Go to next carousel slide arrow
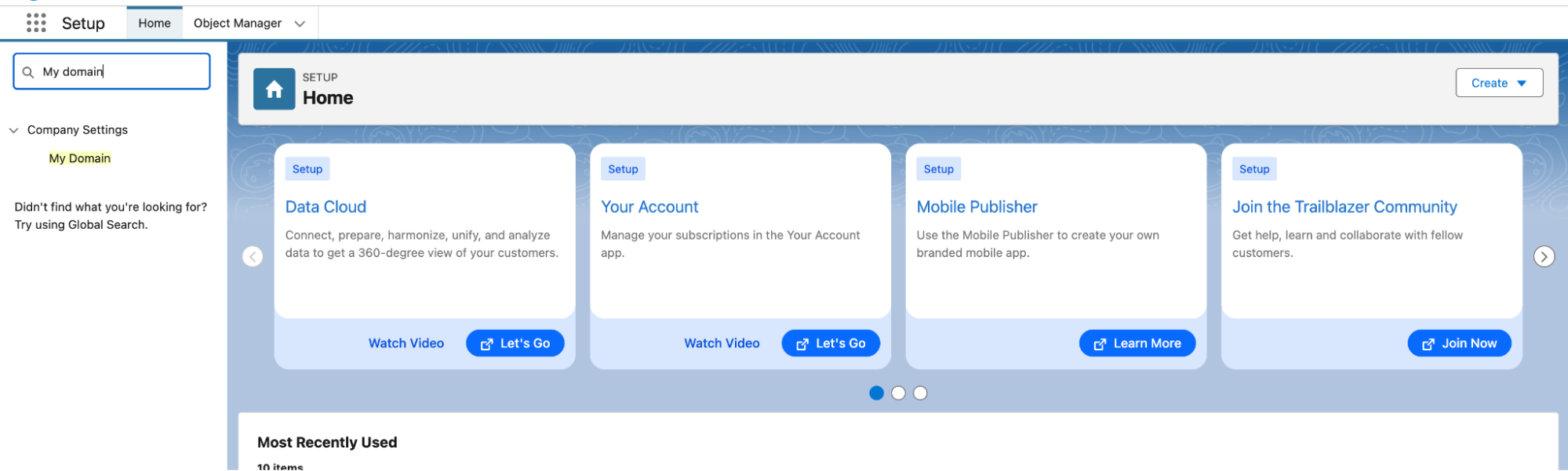1568x471 pixels. (1544, 256)
